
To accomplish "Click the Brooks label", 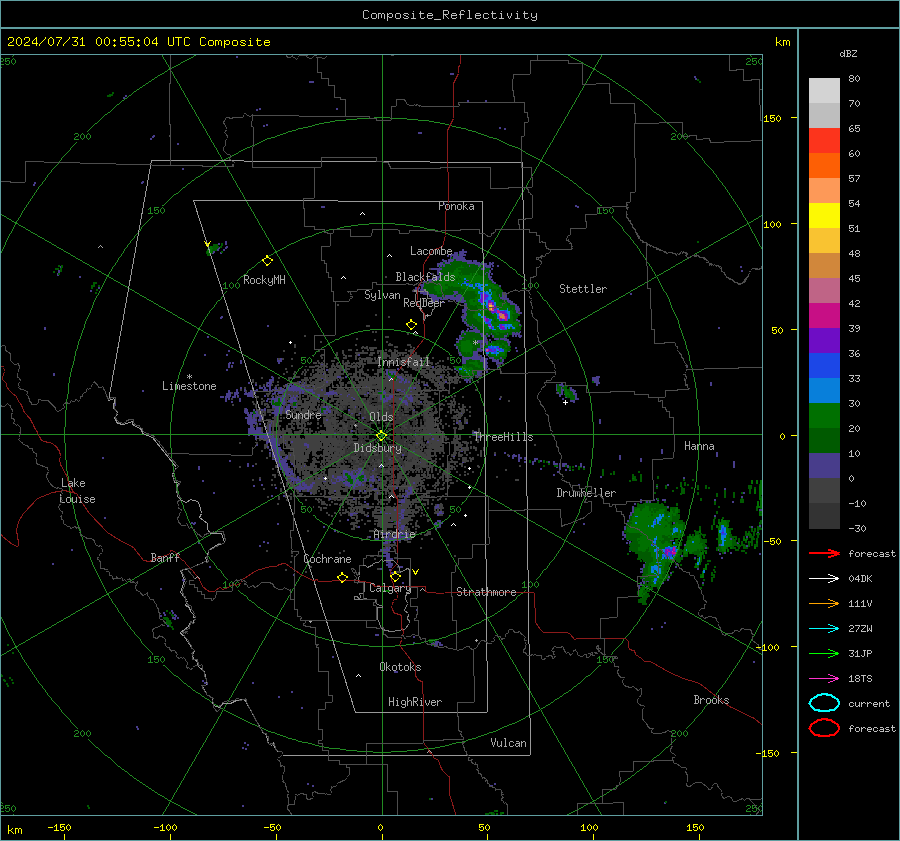I will click(711, 700).
